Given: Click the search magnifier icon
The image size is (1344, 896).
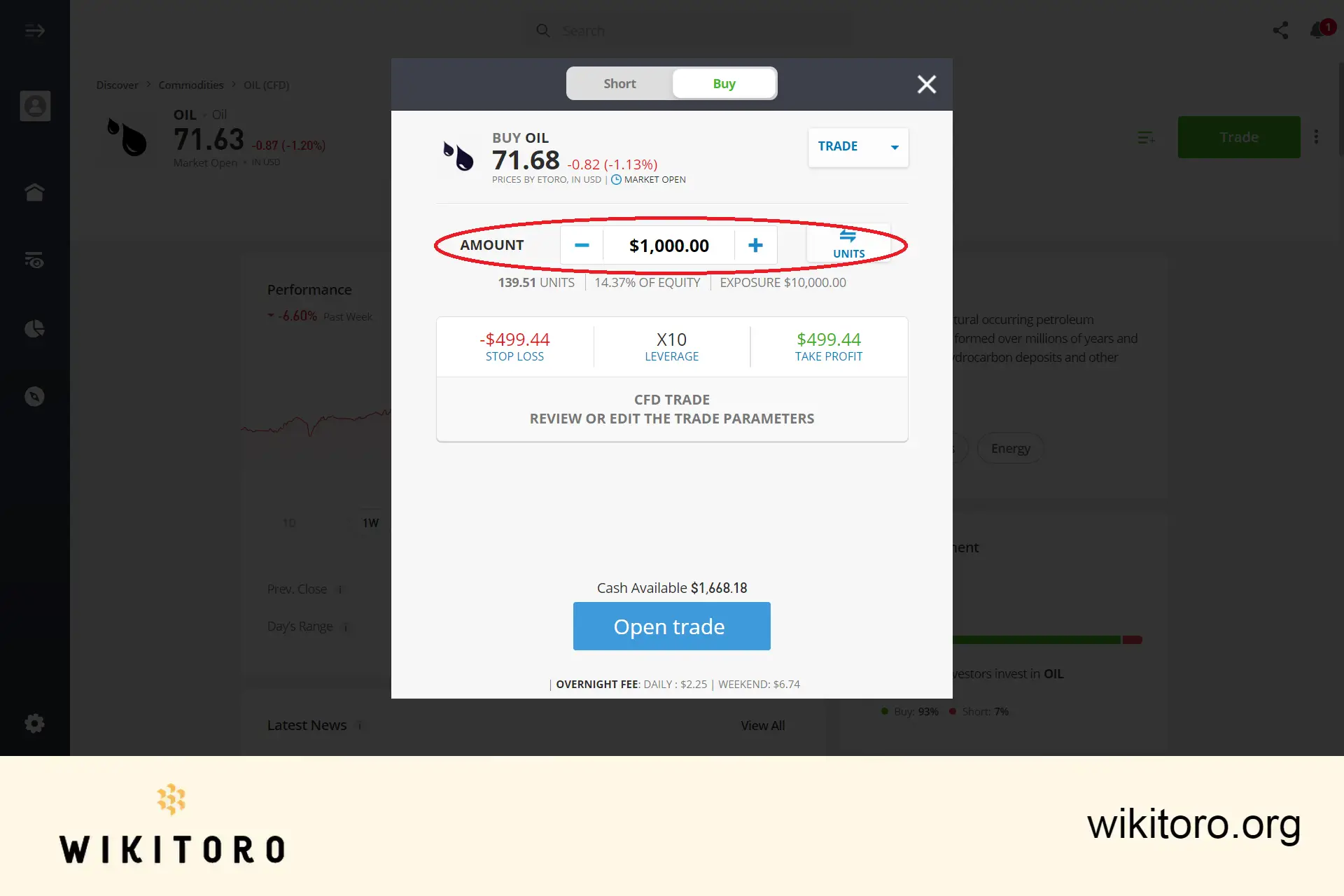Looking at the screenshot, I should pos(543,30).
